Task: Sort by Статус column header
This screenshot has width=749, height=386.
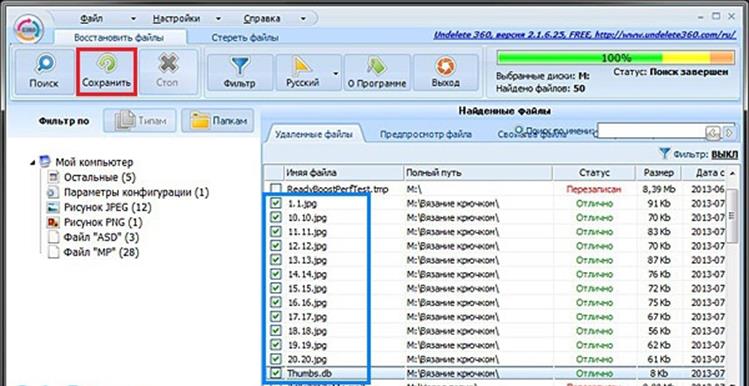Action: pos(594,173)
